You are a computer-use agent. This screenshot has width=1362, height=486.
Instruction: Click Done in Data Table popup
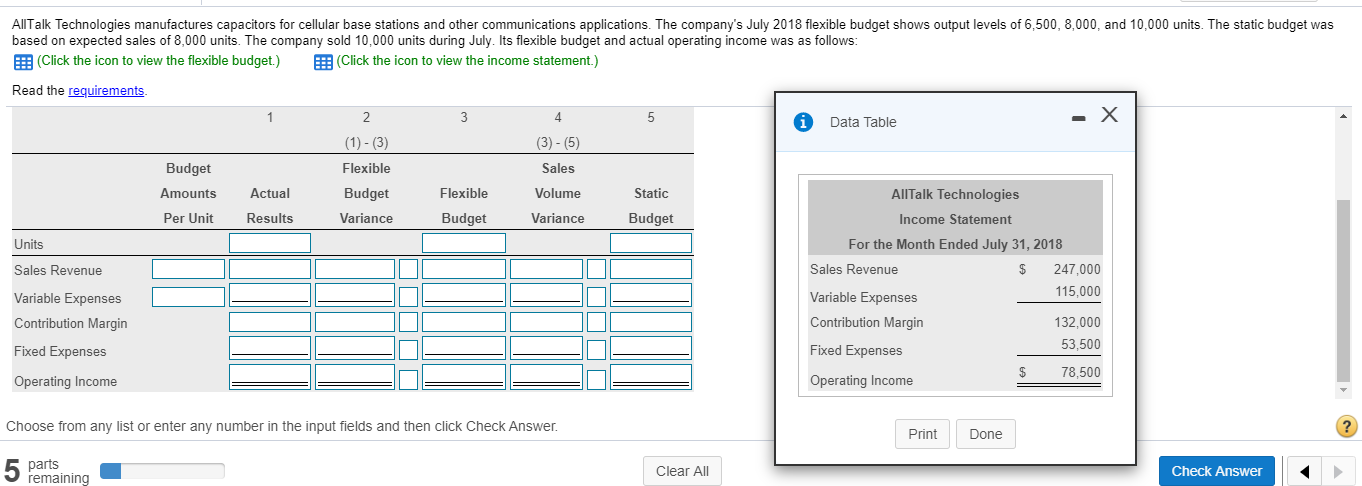[x=985, y=434]
